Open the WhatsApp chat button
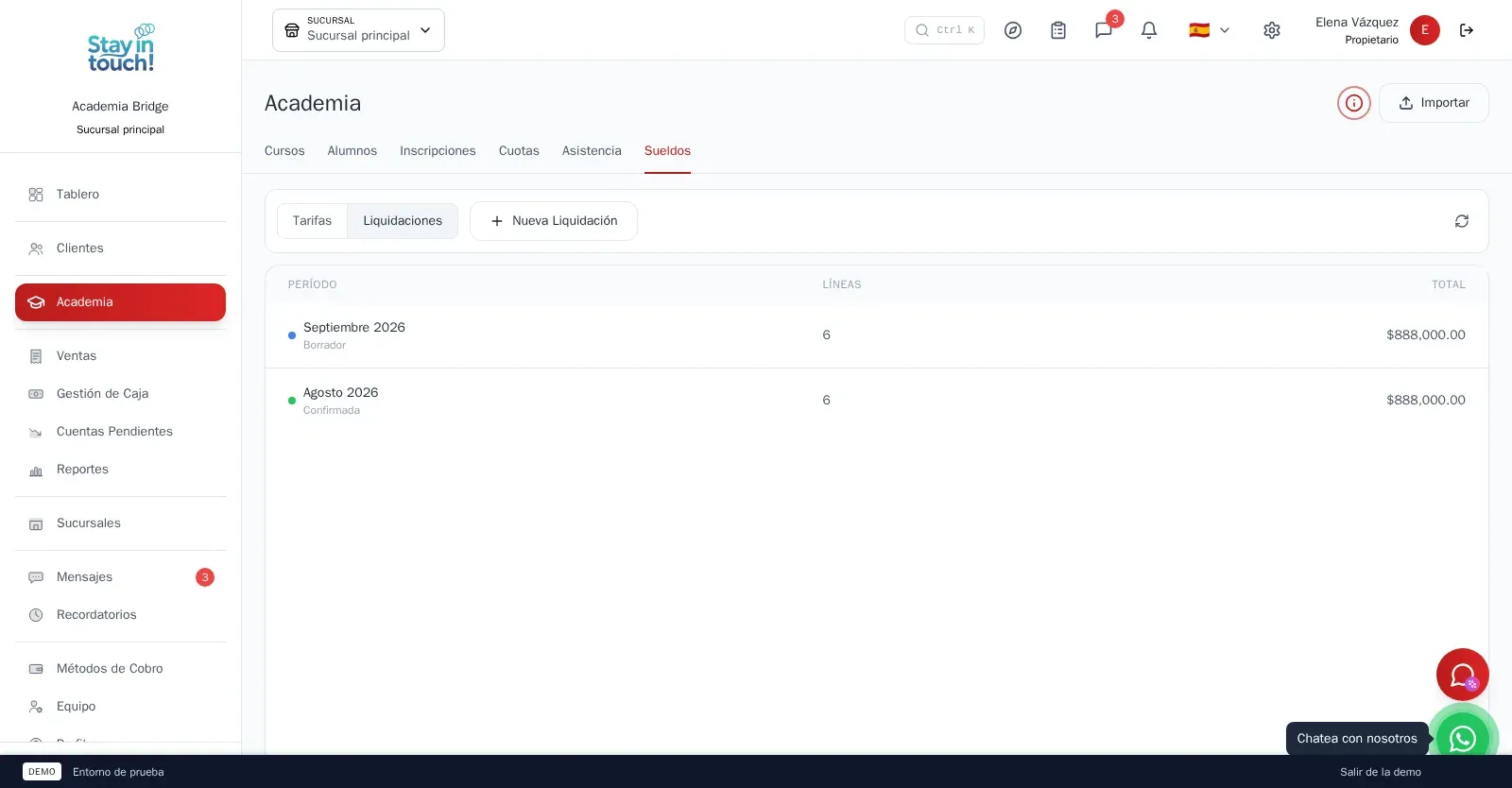1512x788 pixels. (1463, 738)
